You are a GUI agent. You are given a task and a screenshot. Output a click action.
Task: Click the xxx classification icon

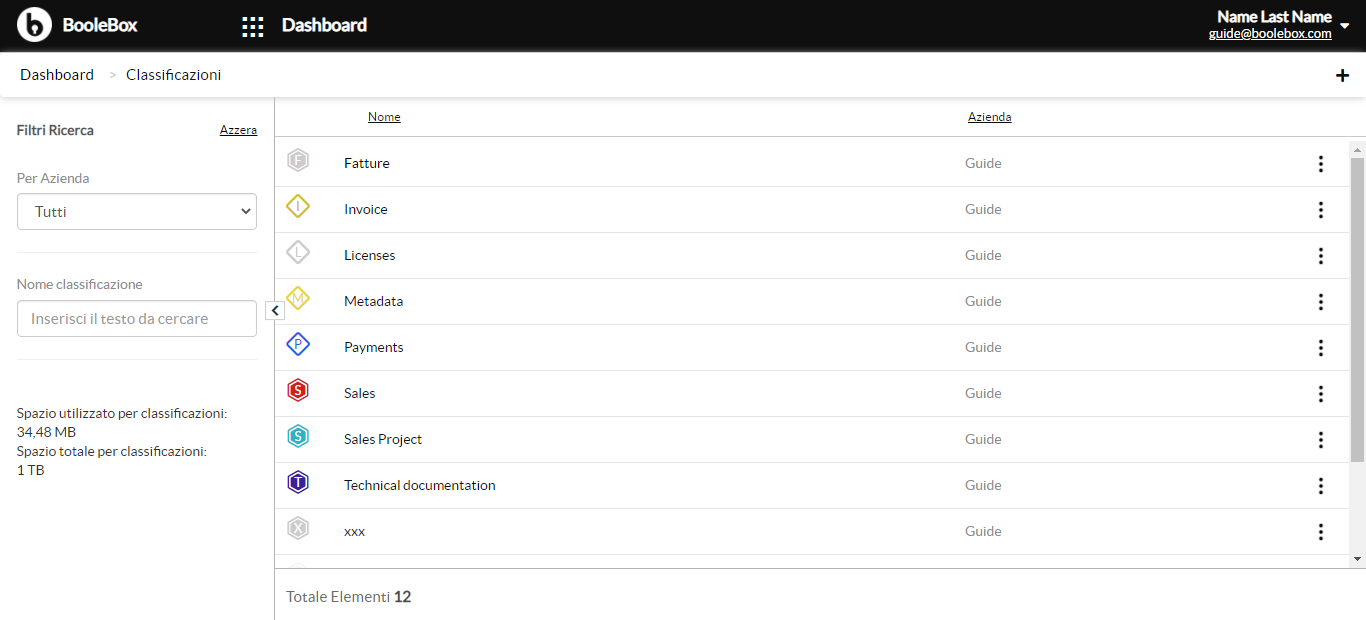point(297,529)
